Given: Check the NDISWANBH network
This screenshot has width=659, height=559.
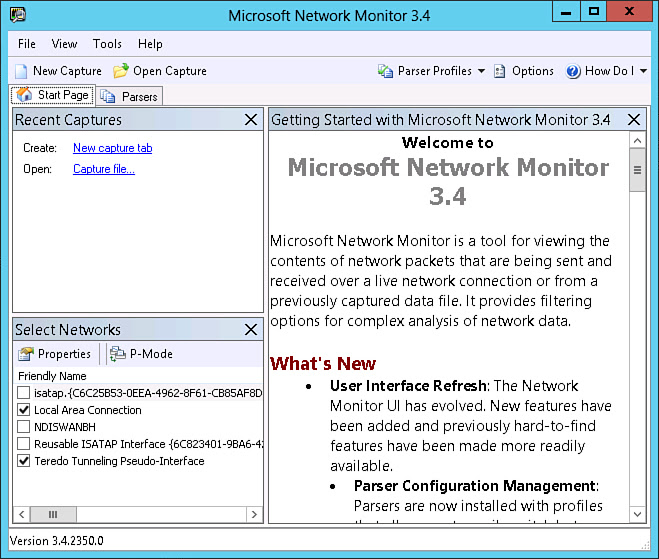Looking at the screenshot, I should [x=24, y=427].
